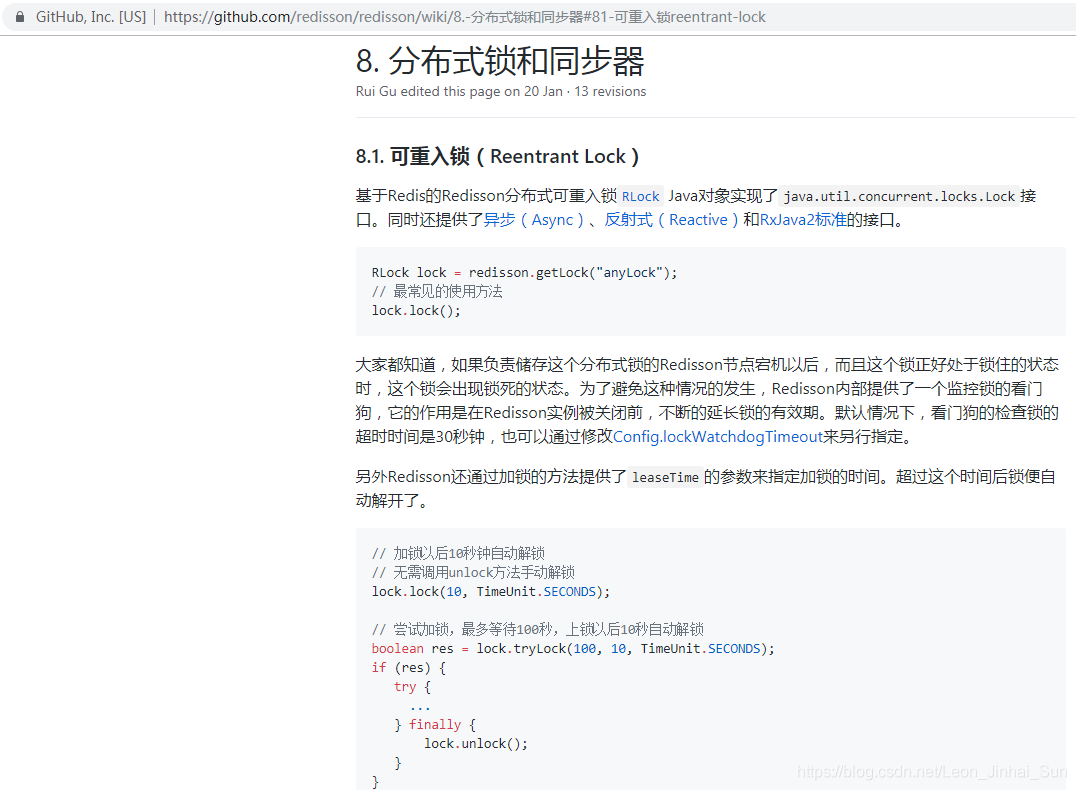Click the lock.tryLock(100, 10, ...) code line

[x=573, y=649]
